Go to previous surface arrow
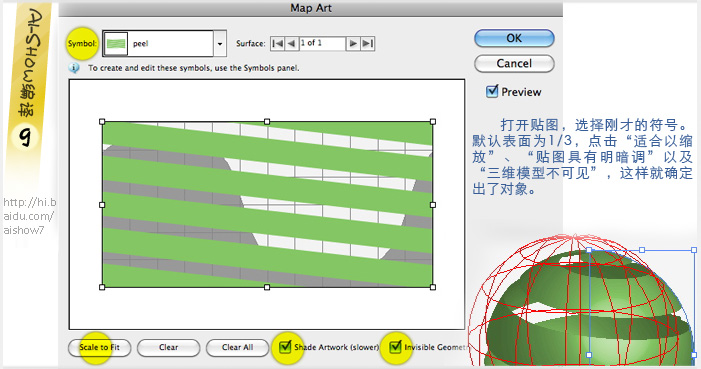701x369 pixels. [292, 43]
